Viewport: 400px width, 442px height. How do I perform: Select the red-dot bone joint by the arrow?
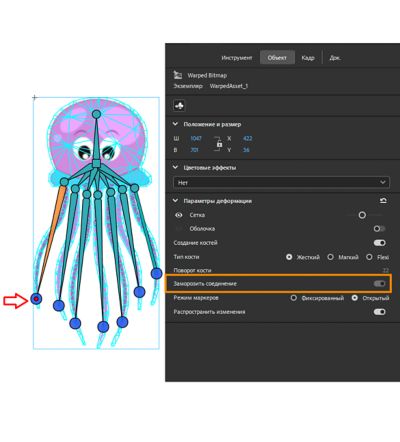pos(36,299)
